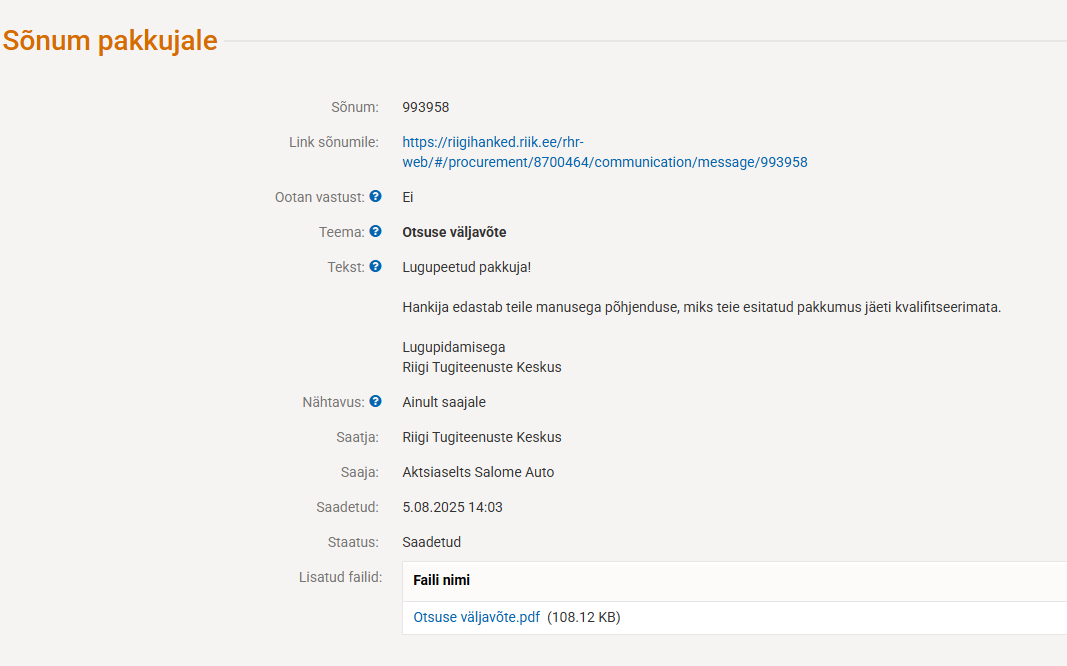Click the help icon next to Teema
The width and height of the screenshot is (1067, 666).
pos(375,232)
